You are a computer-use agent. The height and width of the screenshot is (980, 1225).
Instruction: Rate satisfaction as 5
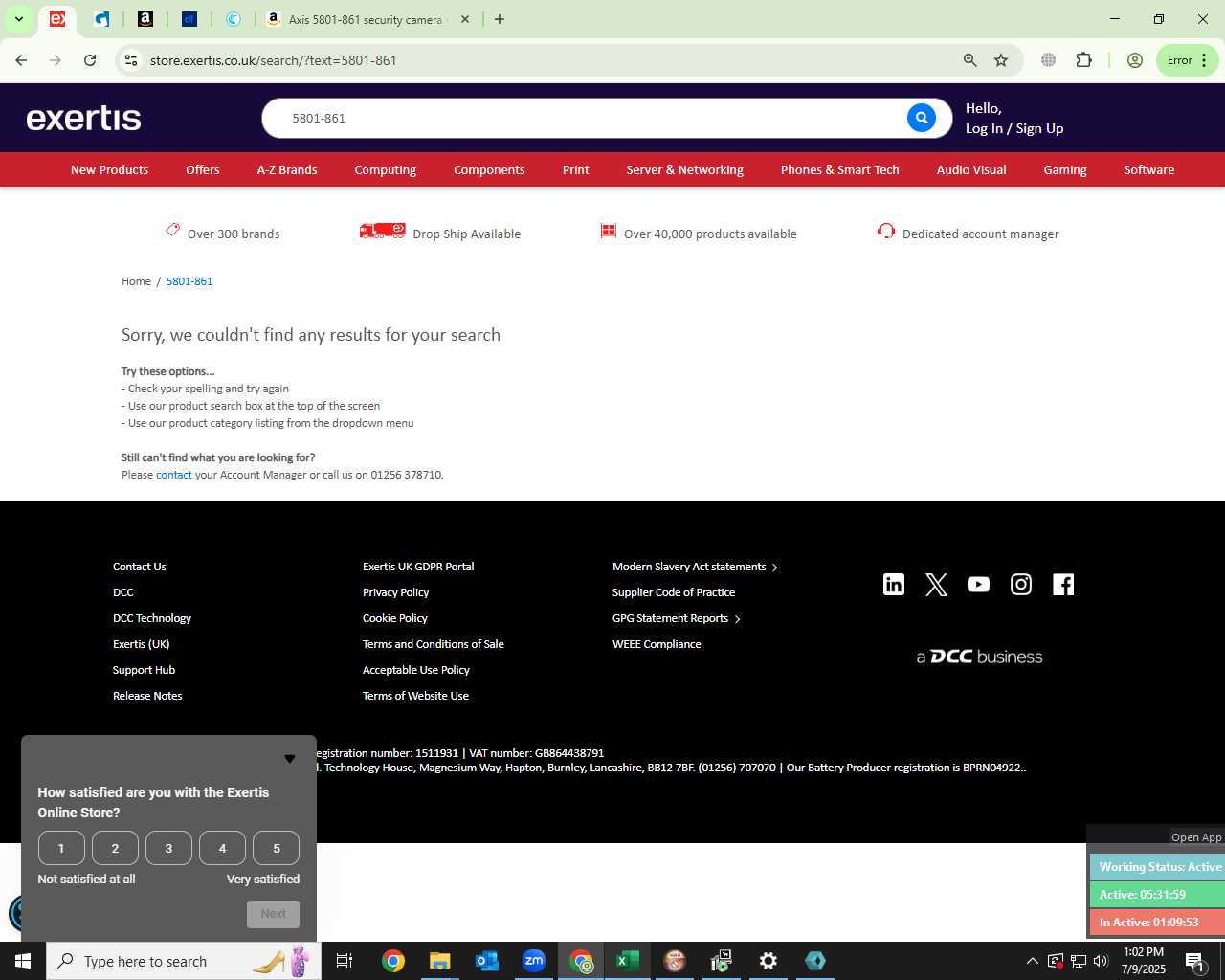(x=276, y=848)
